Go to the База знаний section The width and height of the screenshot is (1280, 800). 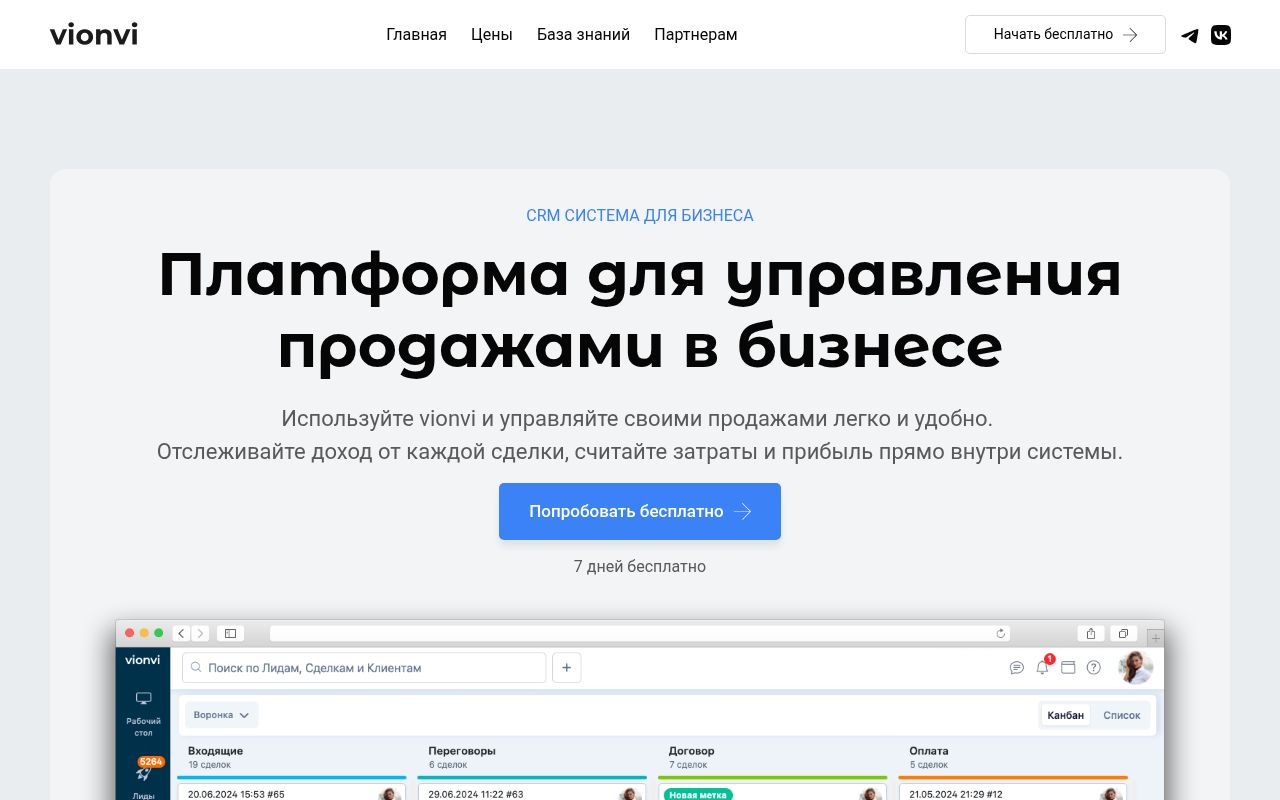pyautogui.click(x=583, y=34)
